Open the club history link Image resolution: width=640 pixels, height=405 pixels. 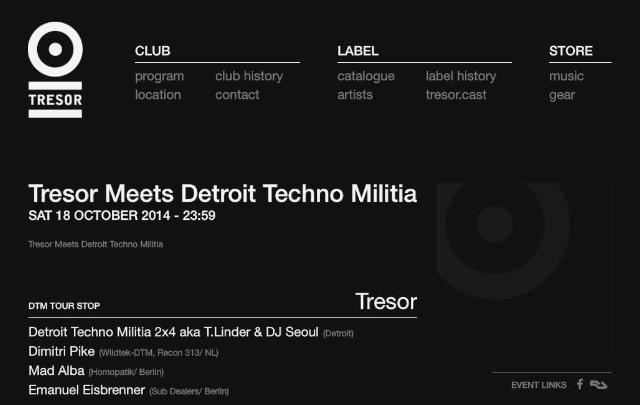249,76
